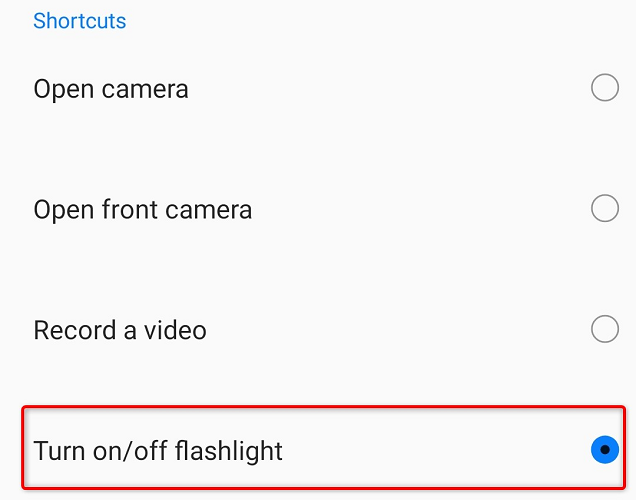Screen dimensions: 636x500
Task: Tap the empty circle beside Open front camera
Action: (x=605, y=209)
